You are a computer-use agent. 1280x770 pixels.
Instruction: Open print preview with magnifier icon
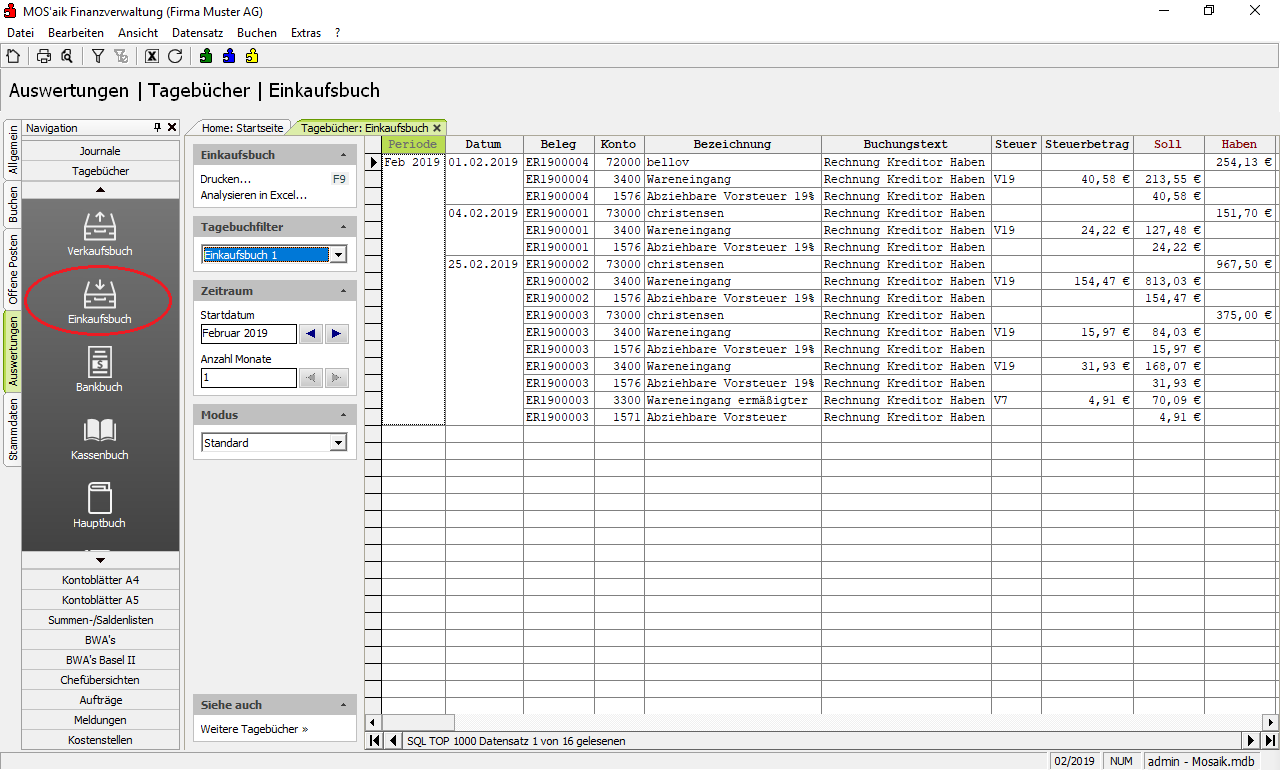click(x=67, y=56)
